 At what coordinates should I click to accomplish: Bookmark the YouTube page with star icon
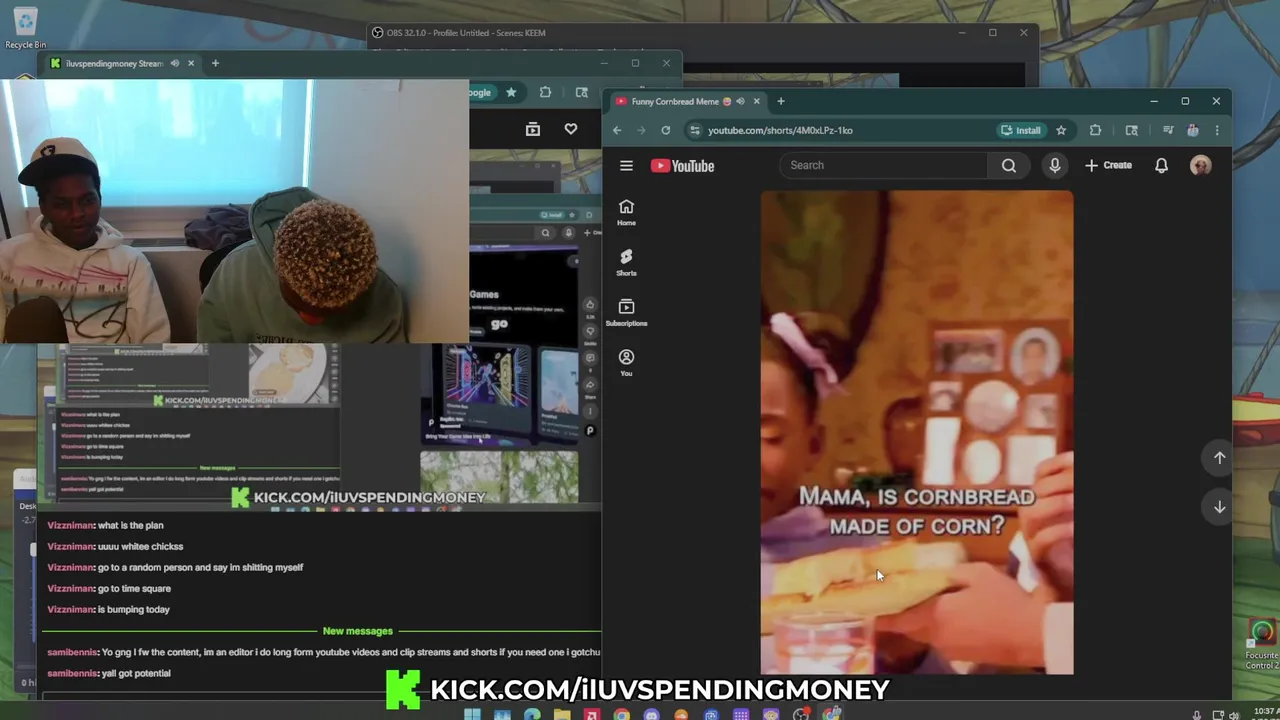1061,130
